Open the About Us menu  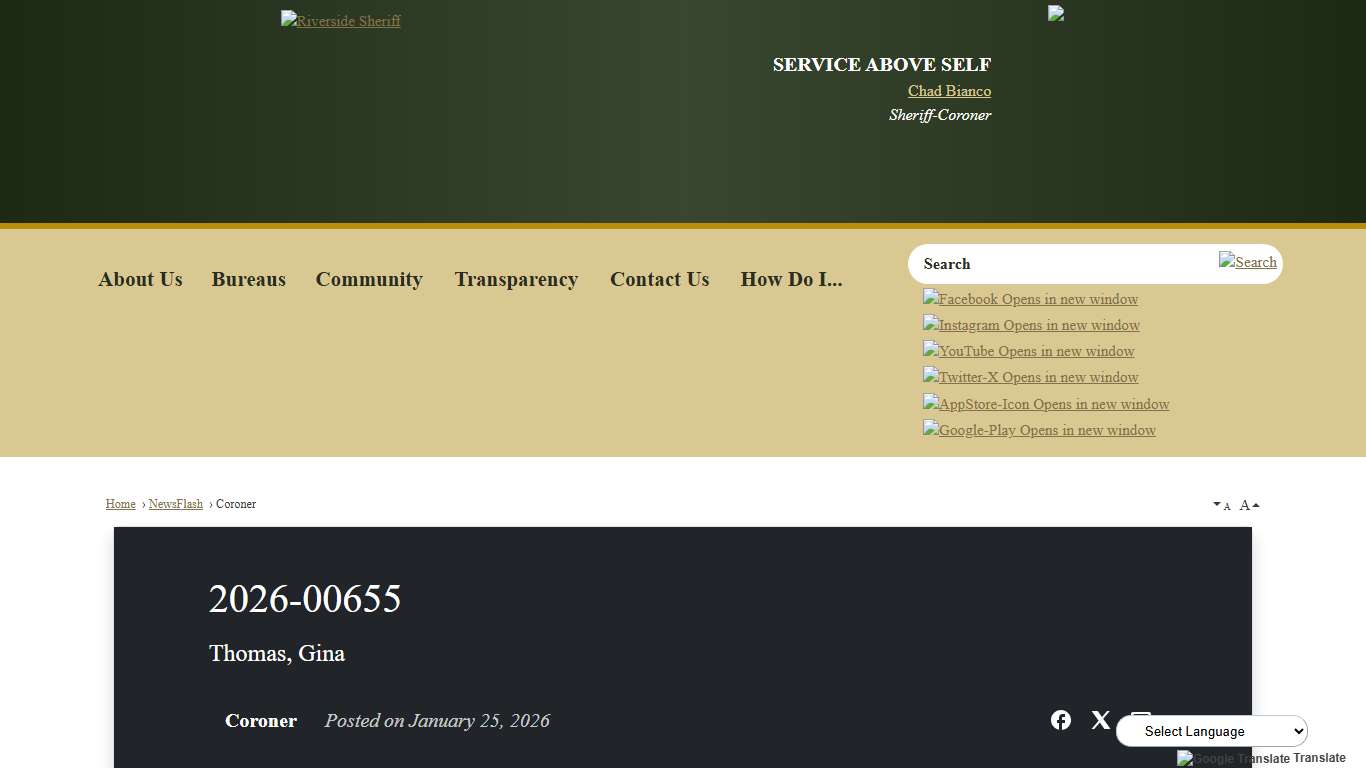coord(140,279)
